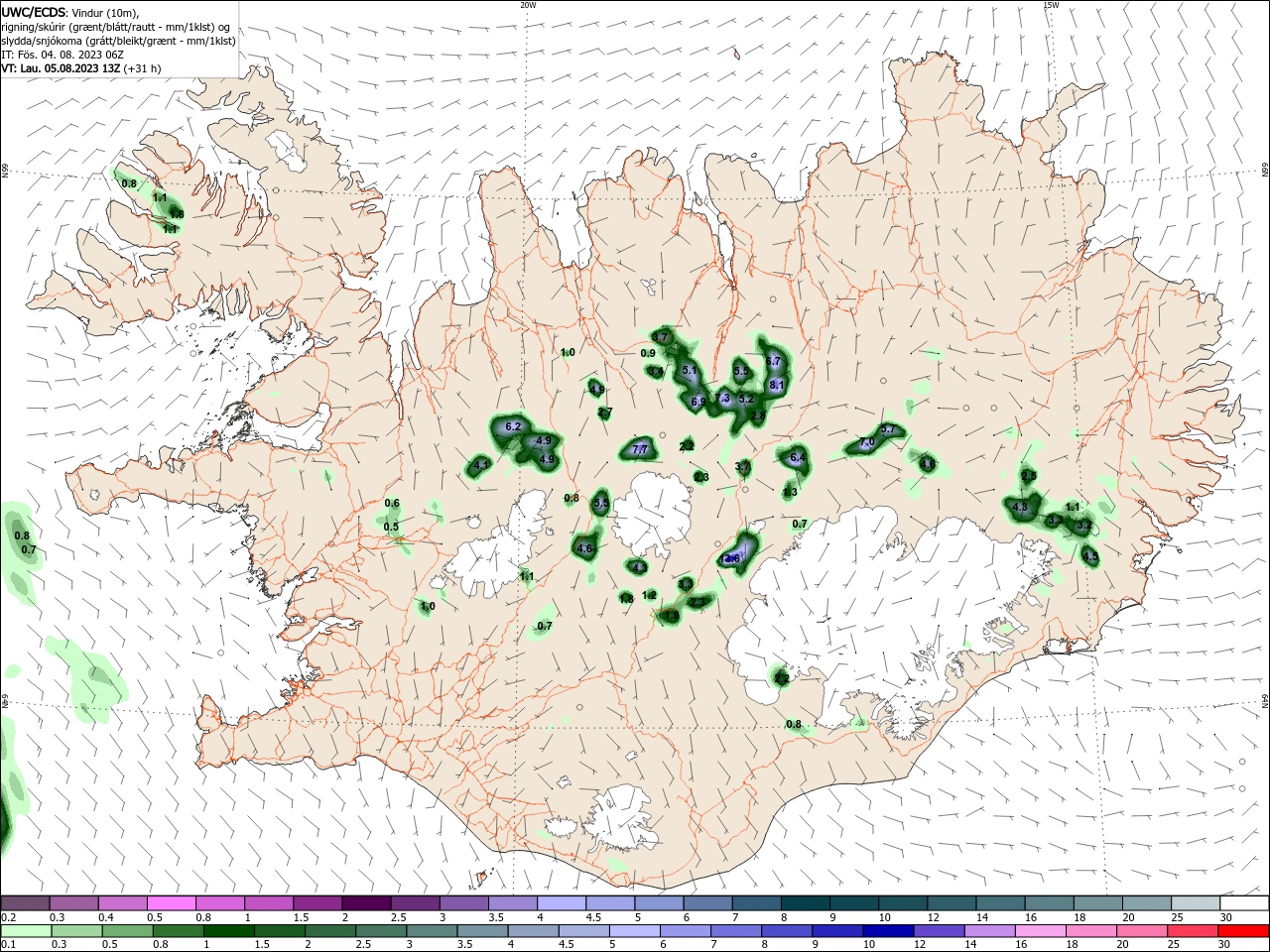Click the 7.7 precipitation value
Viewport: 1270px width, 952px height.
click(x=640, y=449)
